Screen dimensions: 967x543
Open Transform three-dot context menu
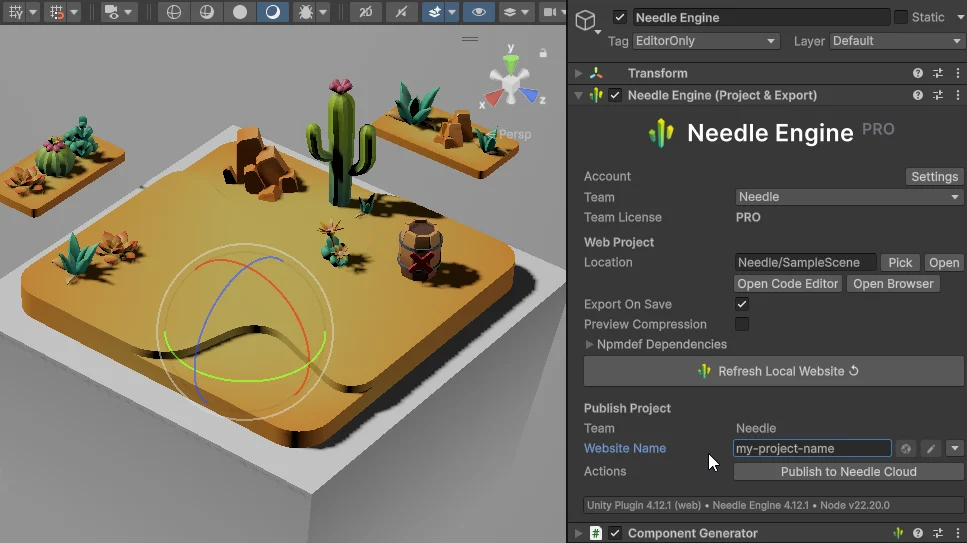click(958, 73)
